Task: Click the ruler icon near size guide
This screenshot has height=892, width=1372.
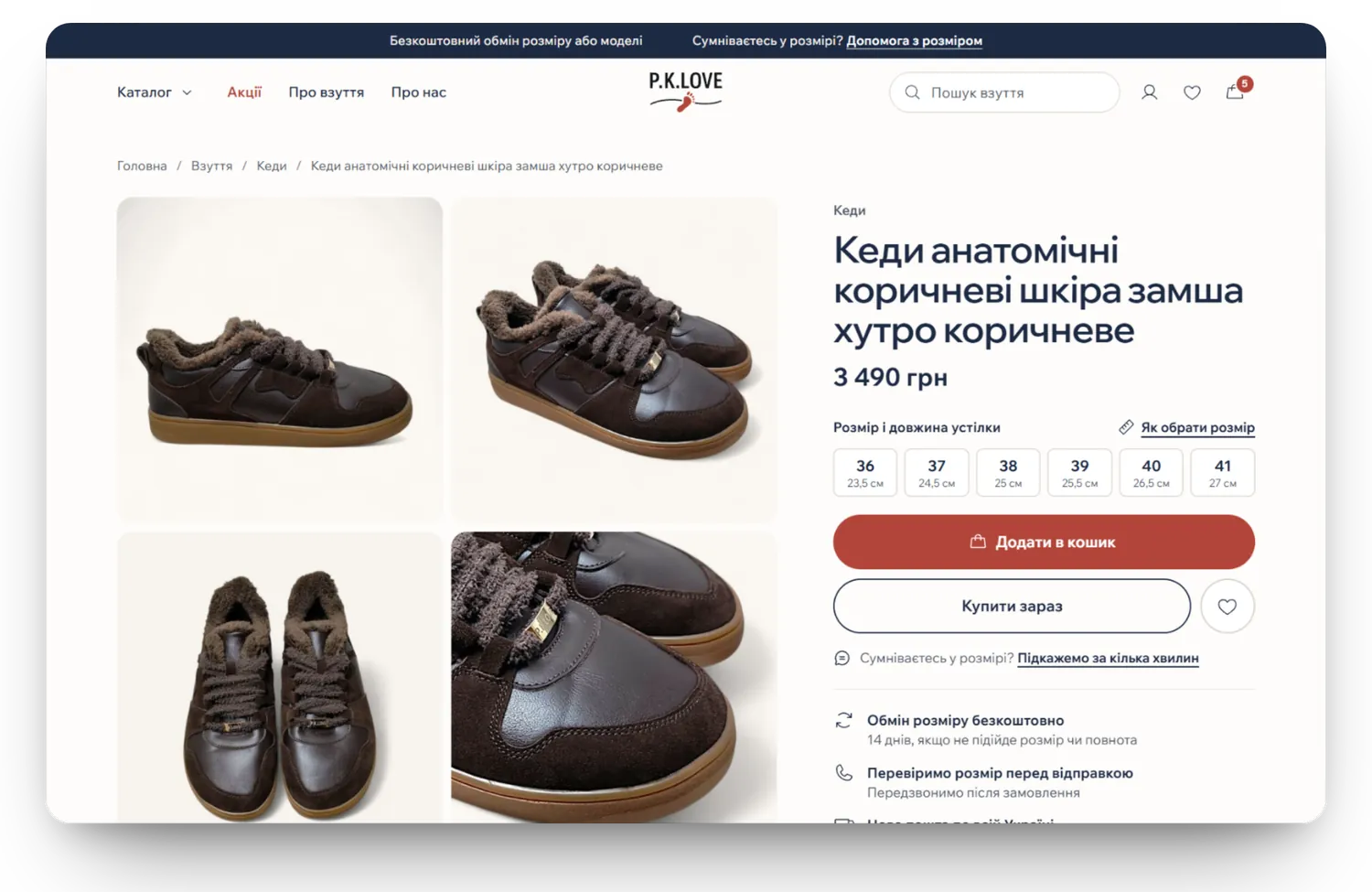Action: 1126,427
